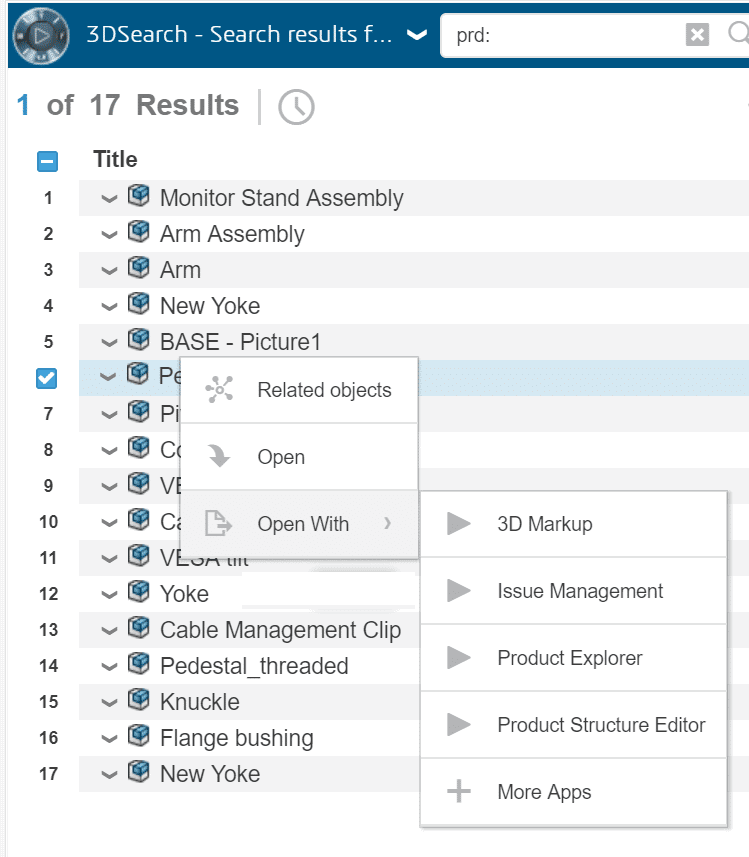Toggle the select-all checkbox beside Title
Screen dimensions: 749x857
(x=48, y=161)
